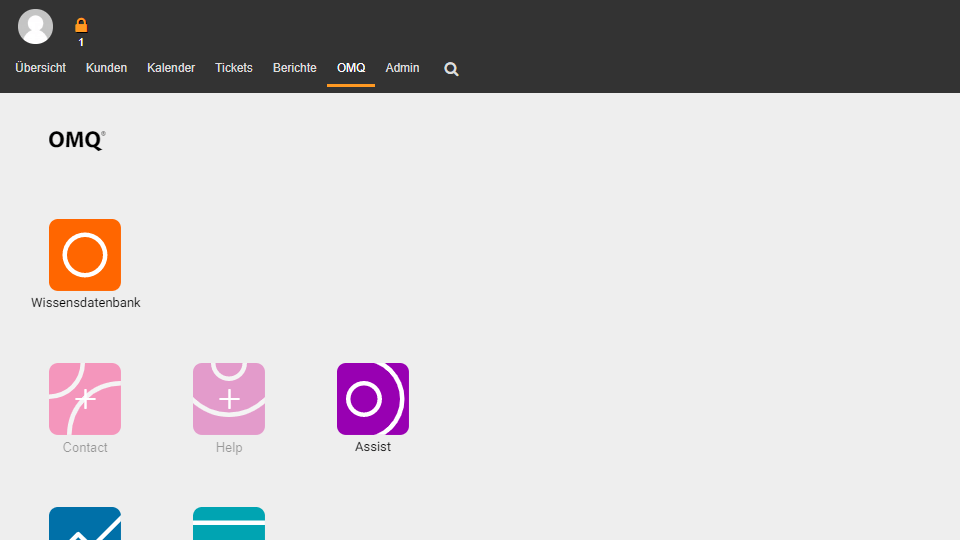The width and height of the screenshot is (960, 540).
Task: Open the search magnifier icon
Action: coord(451,69)
